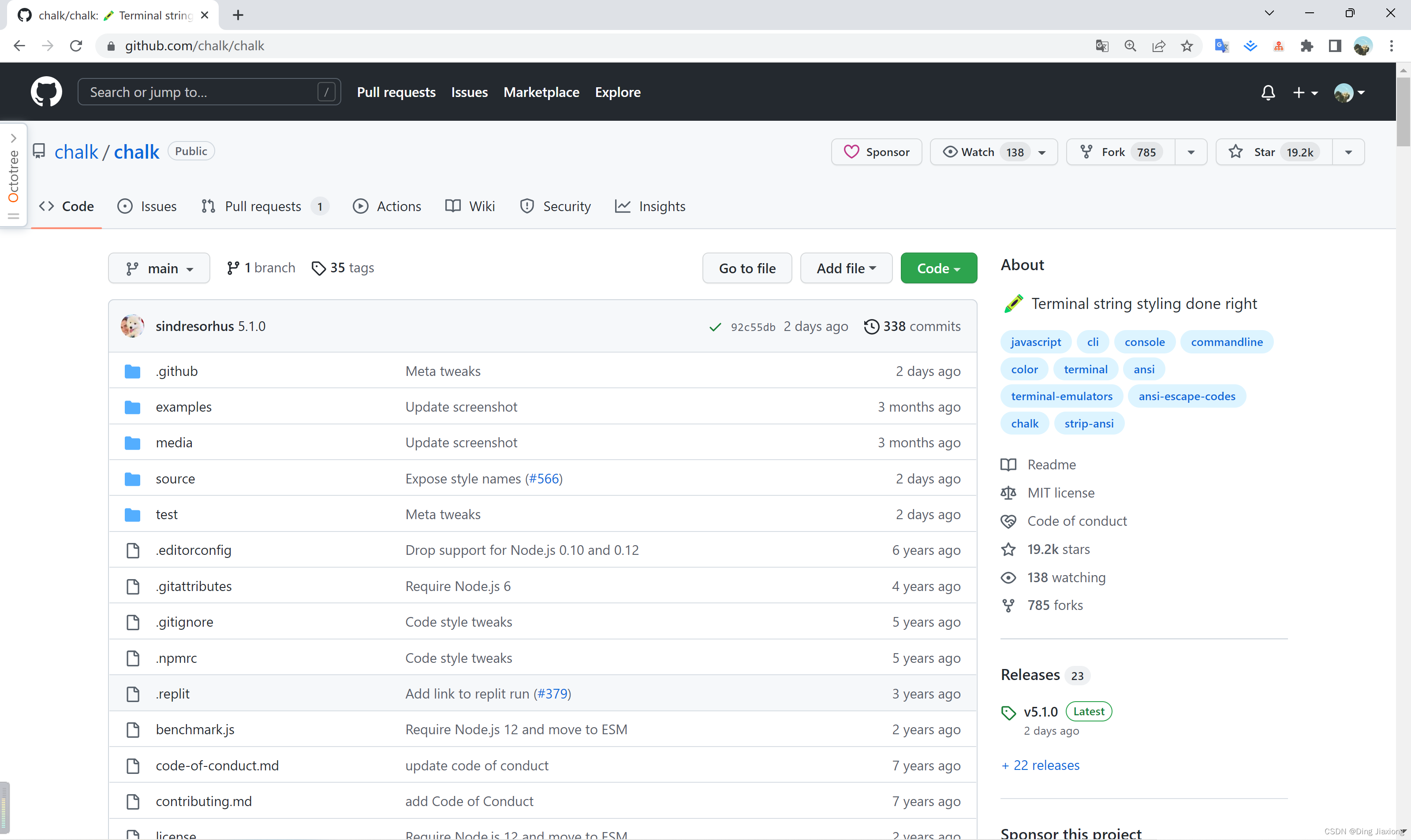
Task: Open the user avatar menu in header
Action: point(1349,92)
